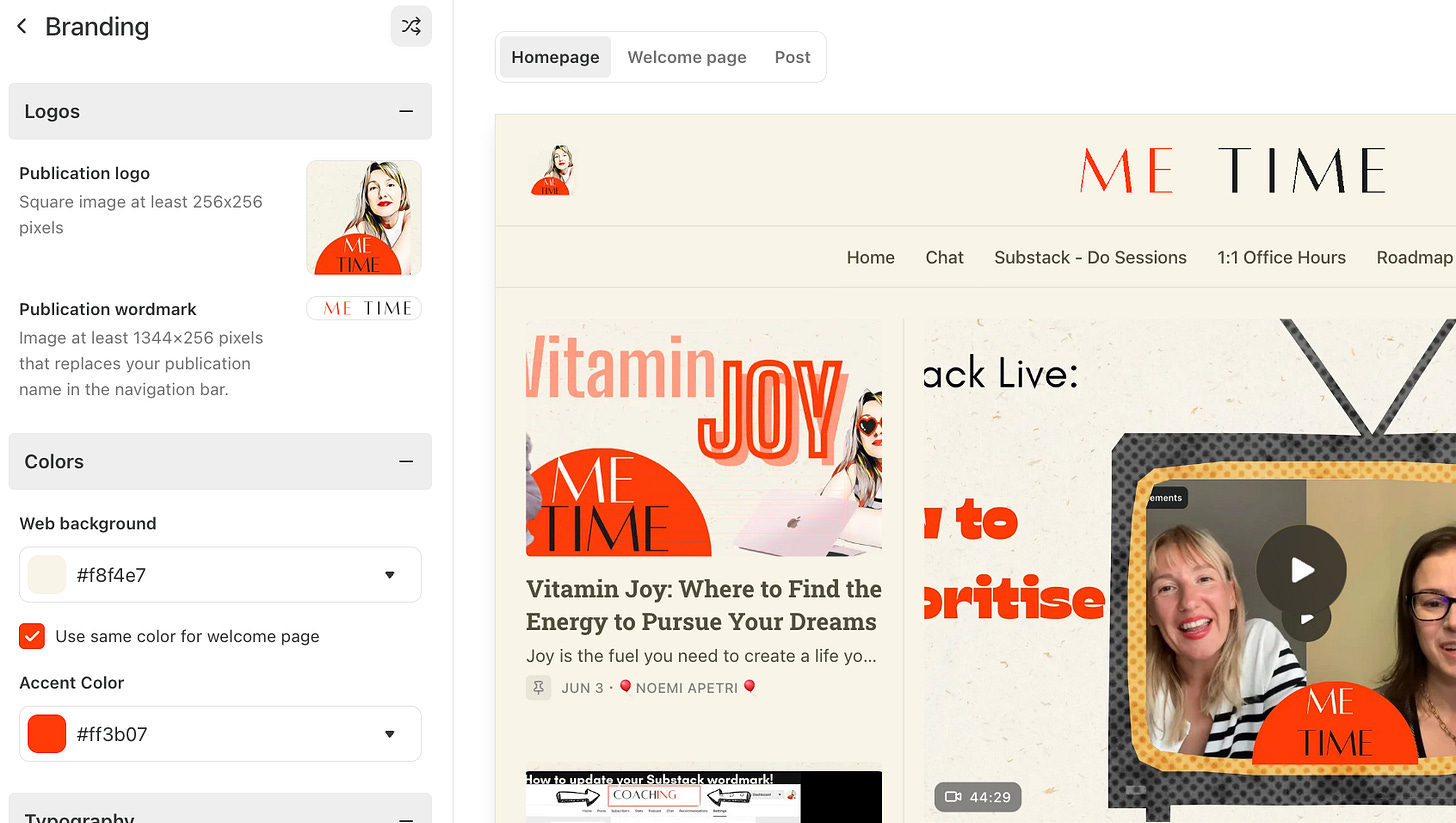Click the ME TIME wordmark in preview header
The width and height of the screenshot is (1456, 823).
[x=1232, y=170]
